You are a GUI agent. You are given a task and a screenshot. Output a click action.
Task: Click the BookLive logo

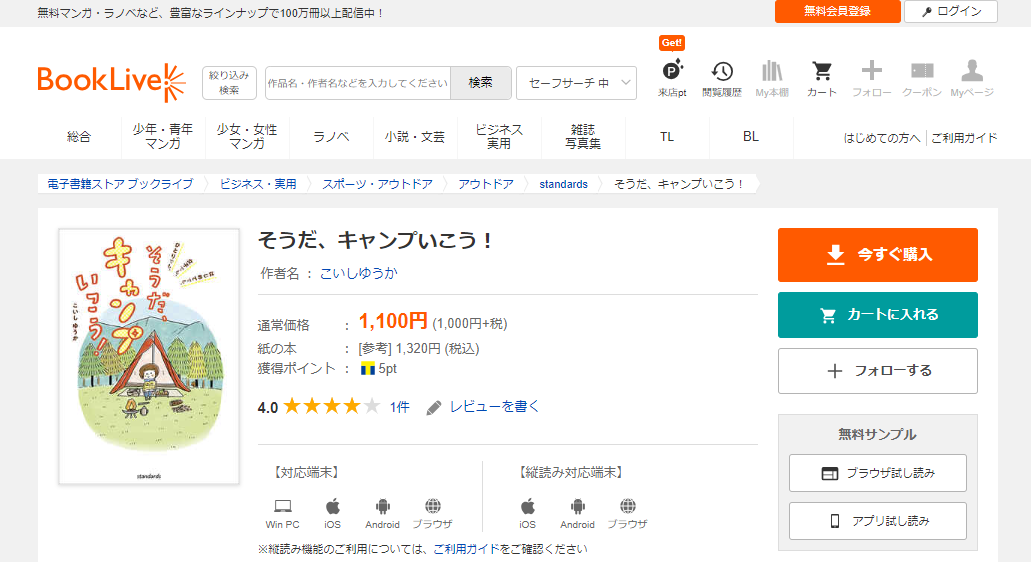(x=111, y=83)
